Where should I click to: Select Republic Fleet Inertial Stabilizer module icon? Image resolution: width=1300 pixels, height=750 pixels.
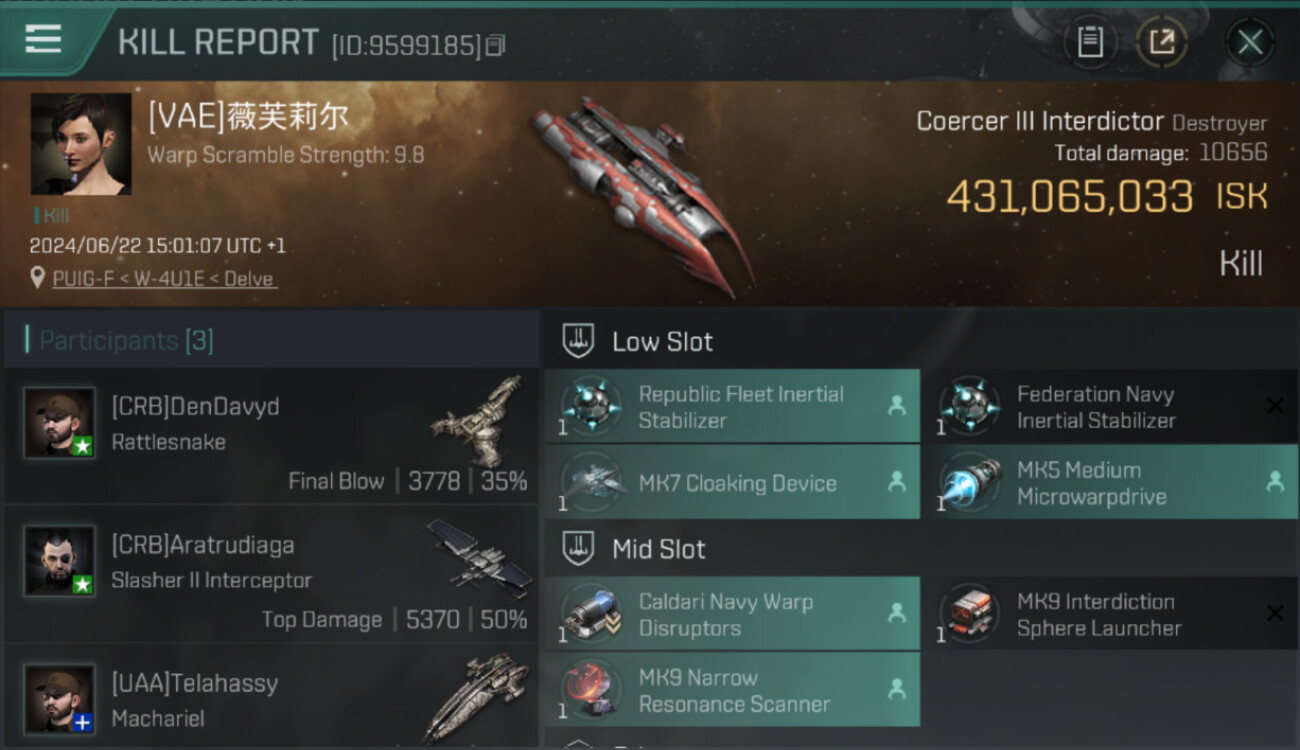pos(590,406)
